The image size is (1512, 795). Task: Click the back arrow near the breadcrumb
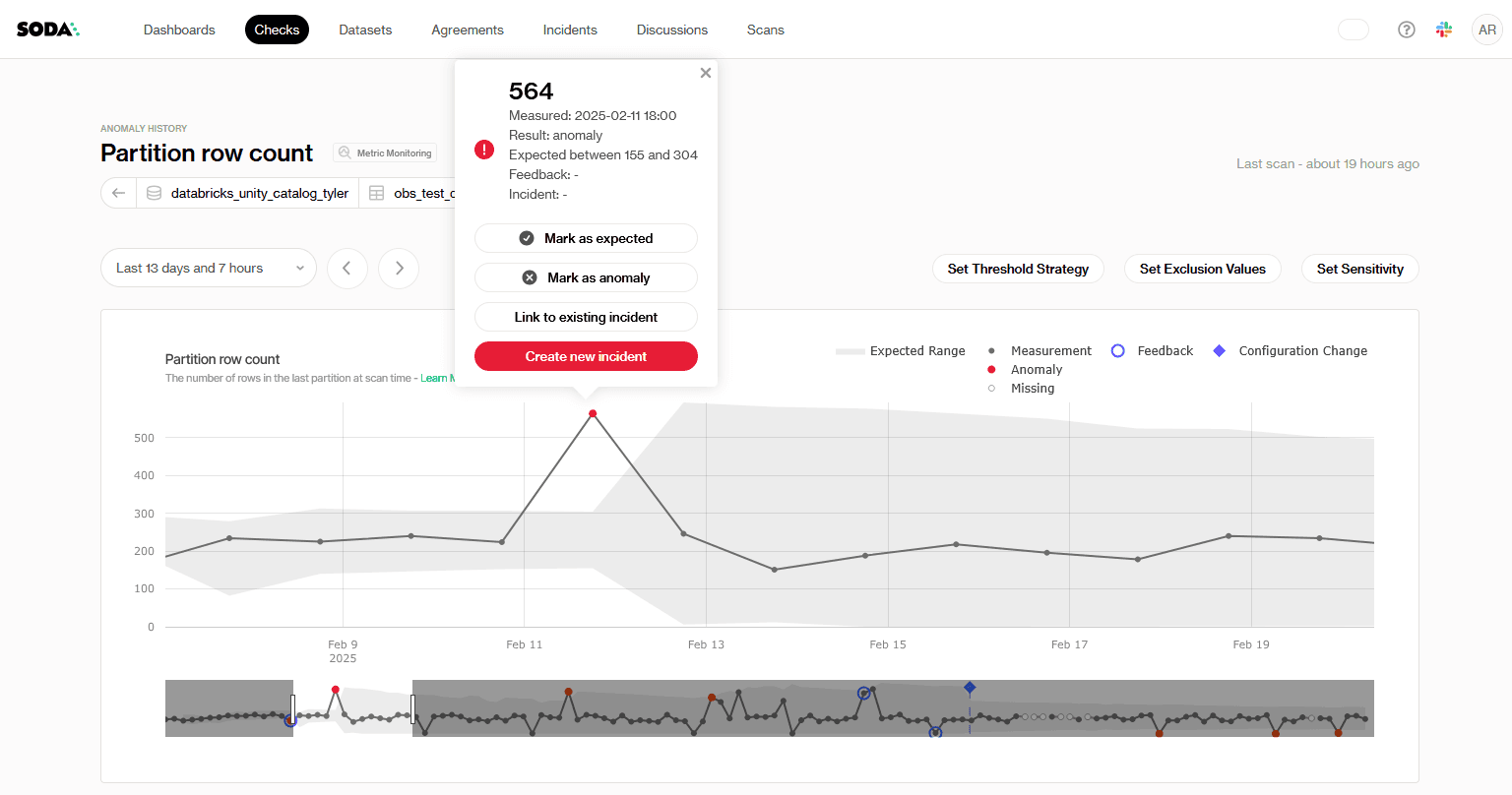coord(118,193)
